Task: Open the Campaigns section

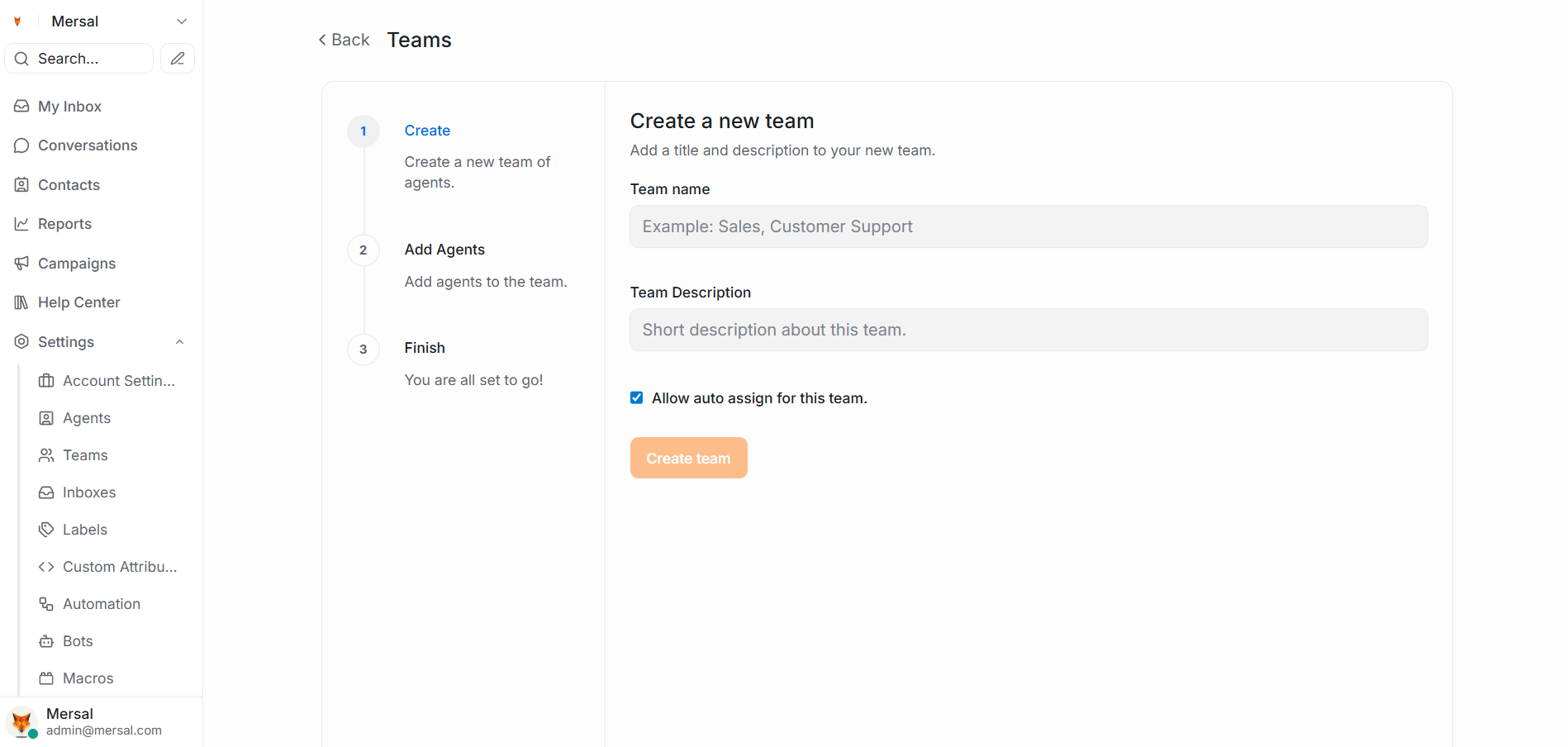Action: click(x=76, y=263)
